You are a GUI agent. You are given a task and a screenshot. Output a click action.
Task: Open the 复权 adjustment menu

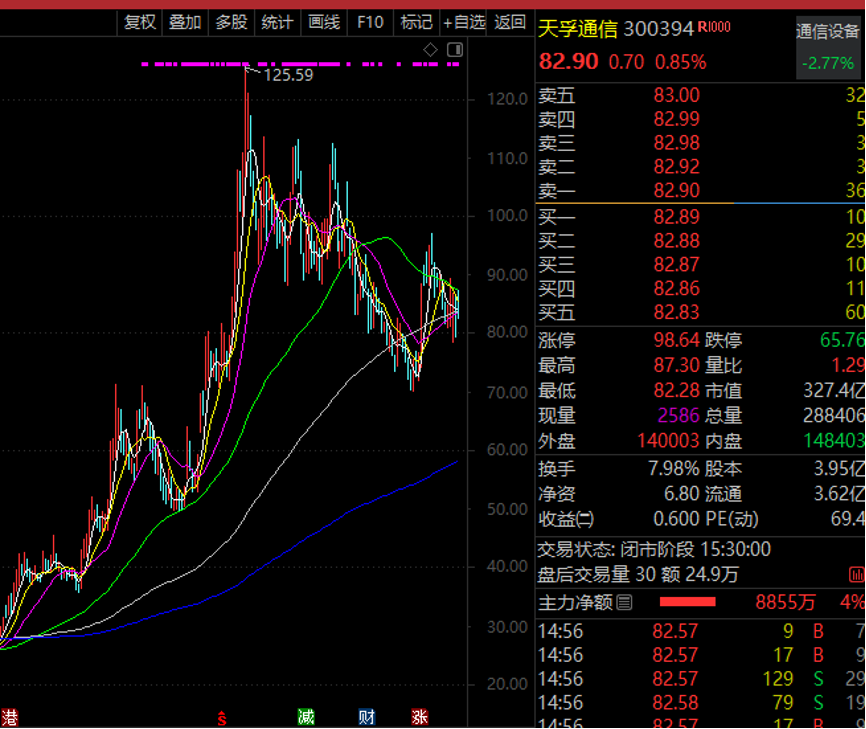(140, 23)
